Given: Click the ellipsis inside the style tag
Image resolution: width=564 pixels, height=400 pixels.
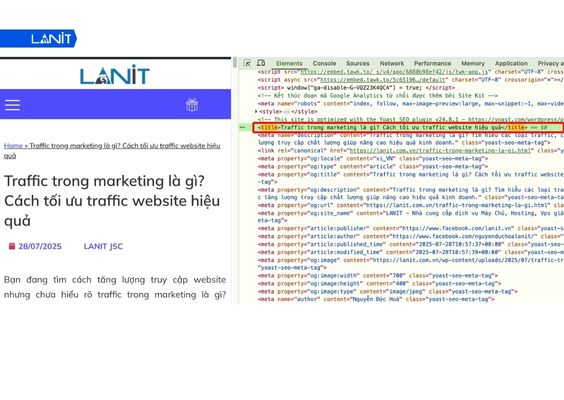Looking at the screenshot, I should tap(287, 112).
